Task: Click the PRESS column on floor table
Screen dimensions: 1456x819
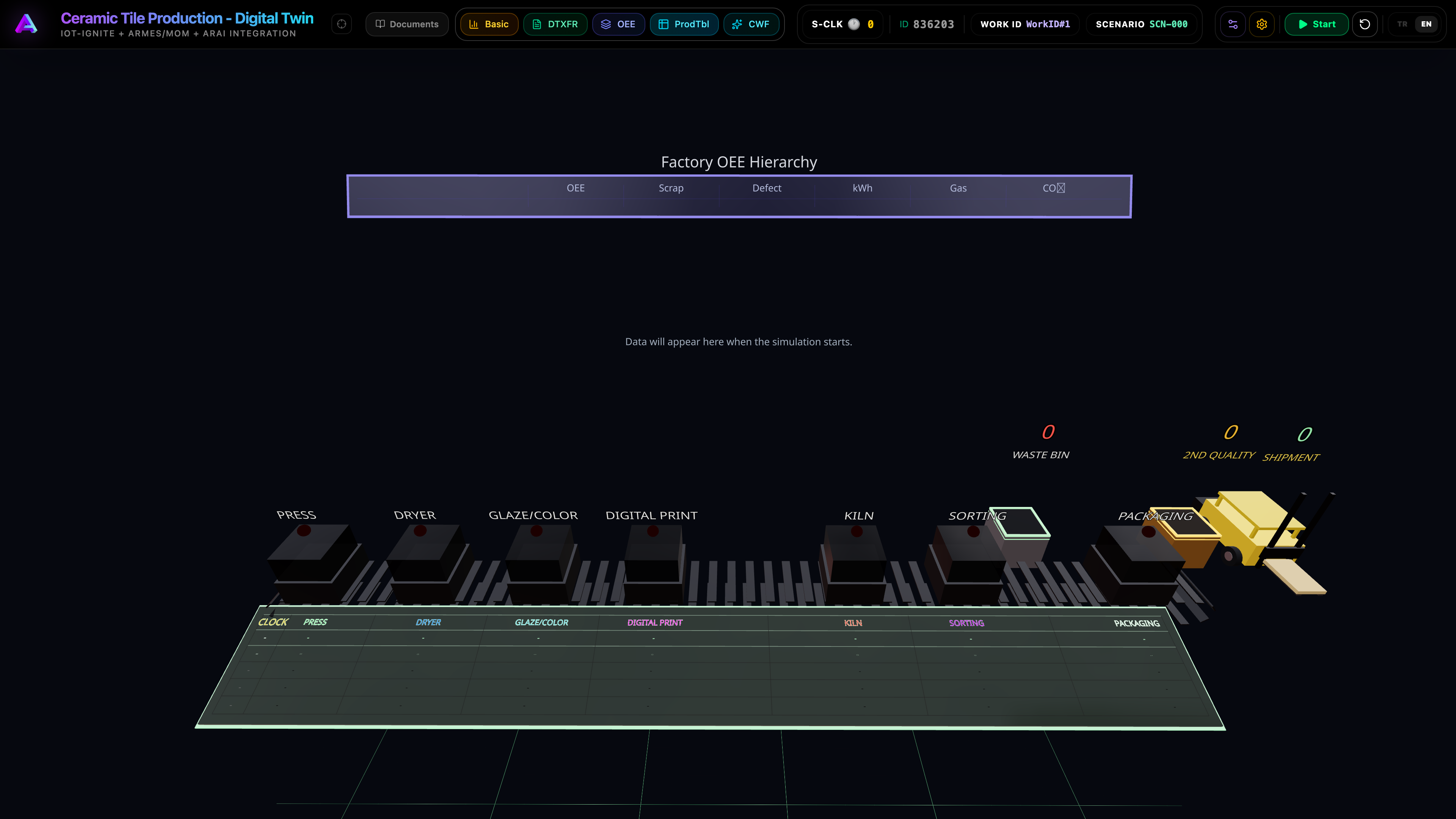Action: (315, 622)
